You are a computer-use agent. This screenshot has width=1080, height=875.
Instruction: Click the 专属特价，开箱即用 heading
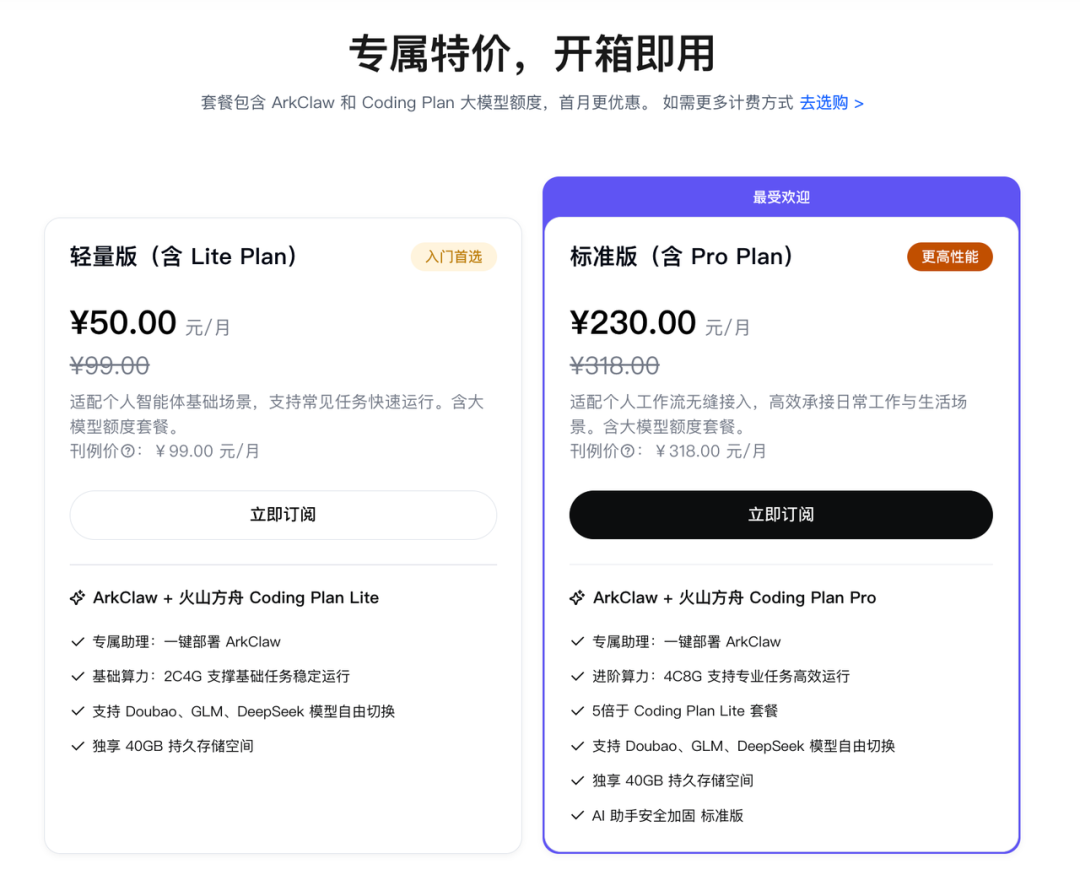532,54
